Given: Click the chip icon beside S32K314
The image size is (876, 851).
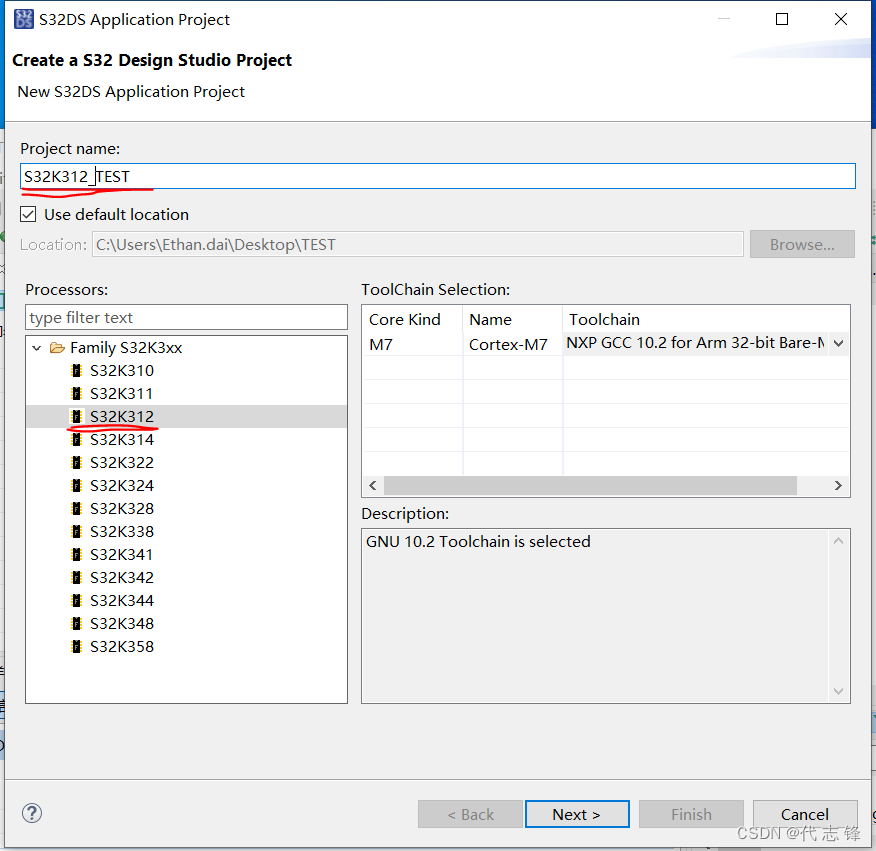Looking at the screenshot, I should (x=77, y=440).
